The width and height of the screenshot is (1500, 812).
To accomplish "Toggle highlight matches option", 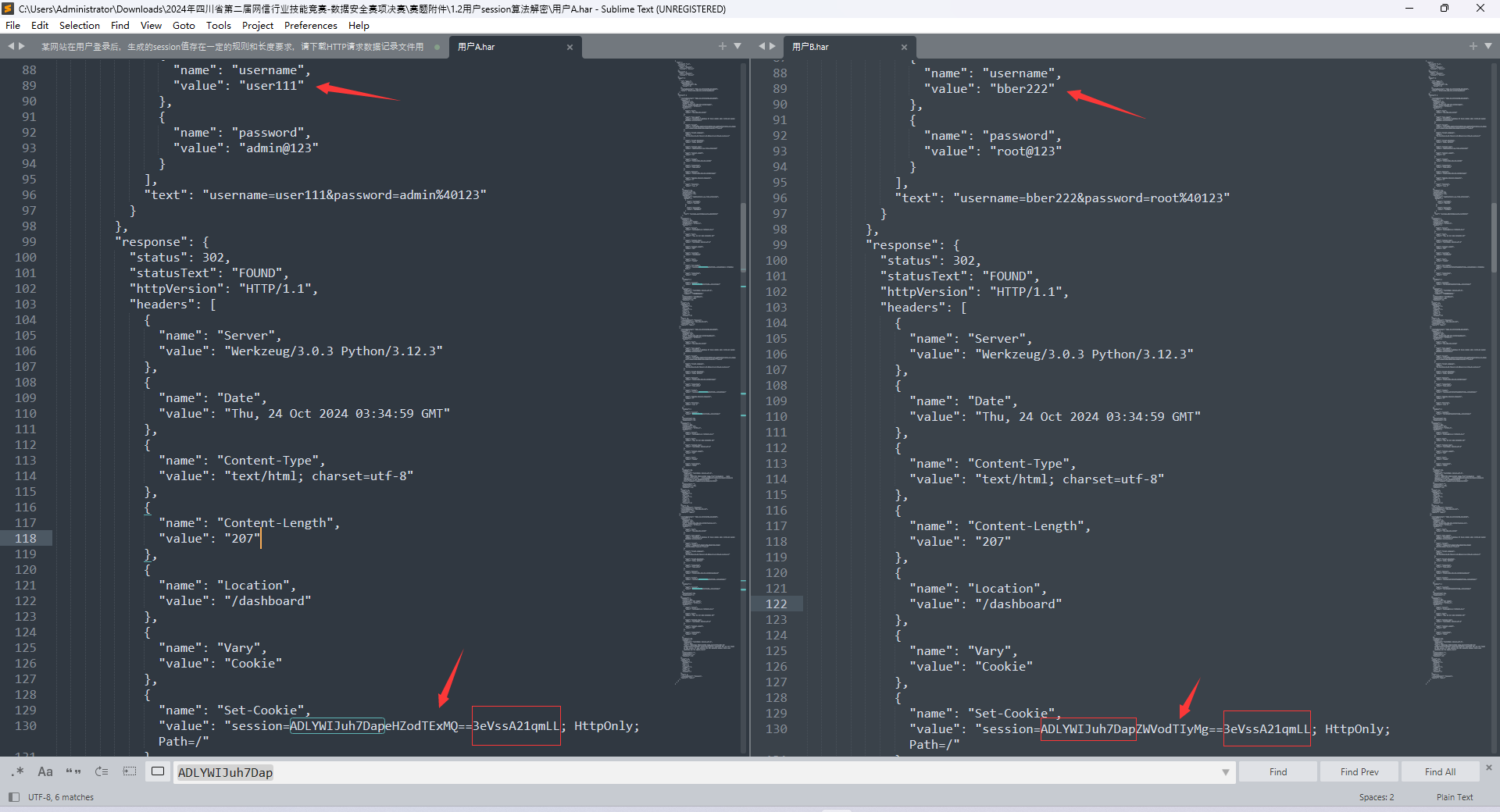I will click(158, 771).
